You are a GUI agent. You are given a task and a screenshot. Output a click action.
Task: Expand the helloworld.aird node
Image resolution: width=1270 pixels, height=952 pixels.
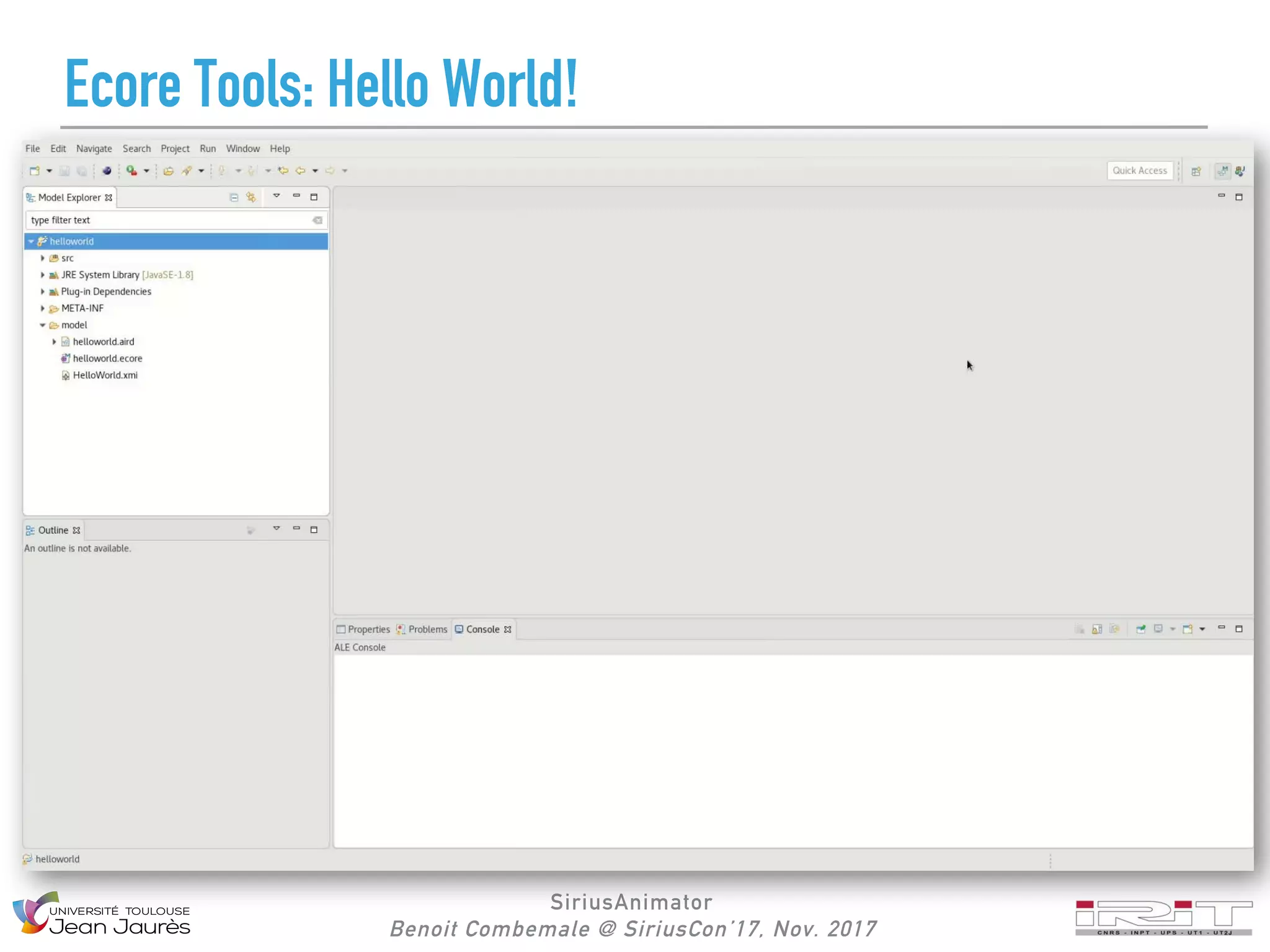click(x=54, y=342)
